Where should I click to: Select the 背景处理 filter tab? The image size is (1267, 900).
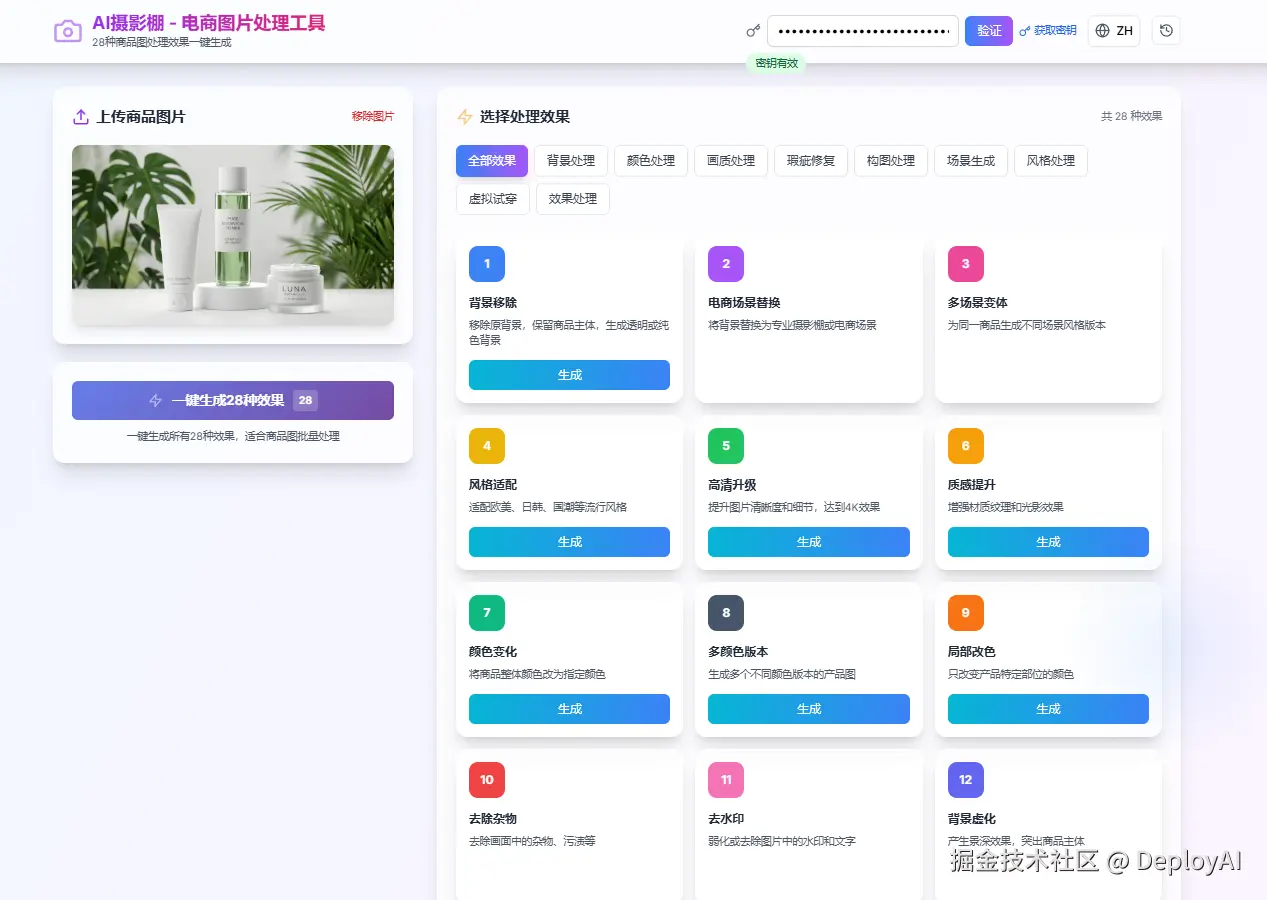pos(571,161)
